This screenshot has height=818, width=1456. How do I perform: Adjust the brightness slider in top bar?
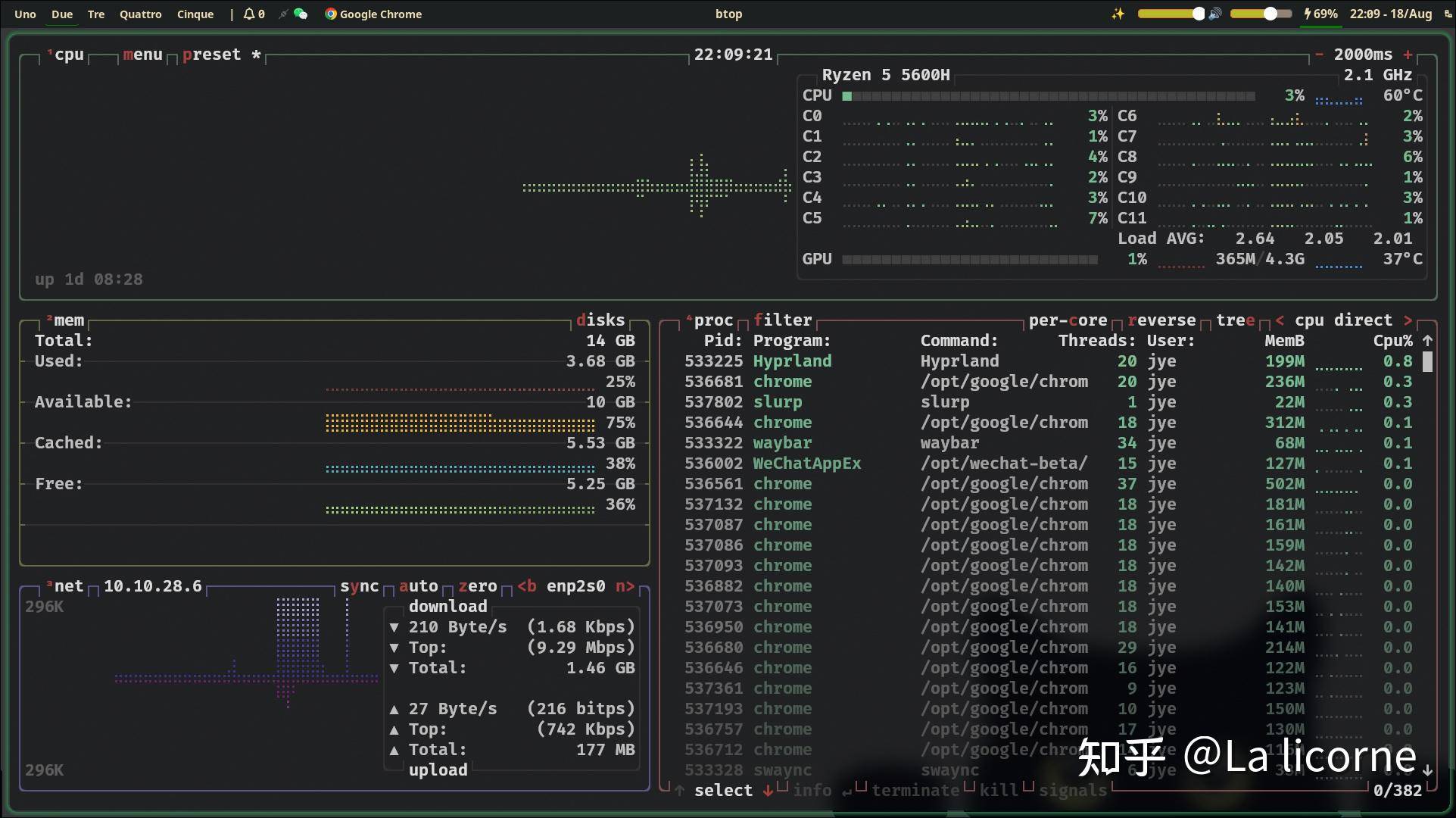1171,14
